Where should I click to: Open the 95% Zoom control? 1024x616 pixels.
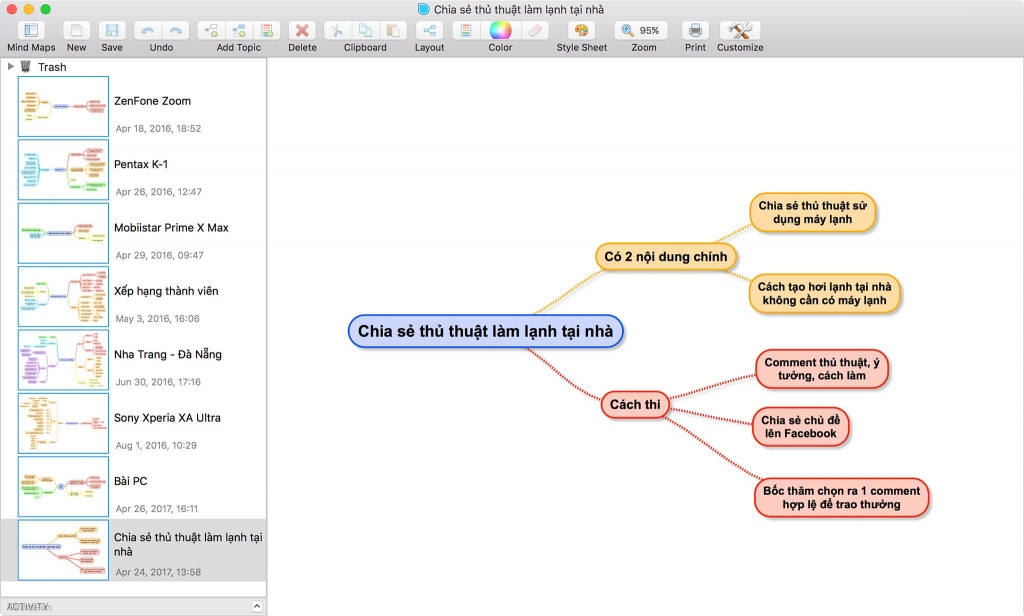(x=641, y=31)
